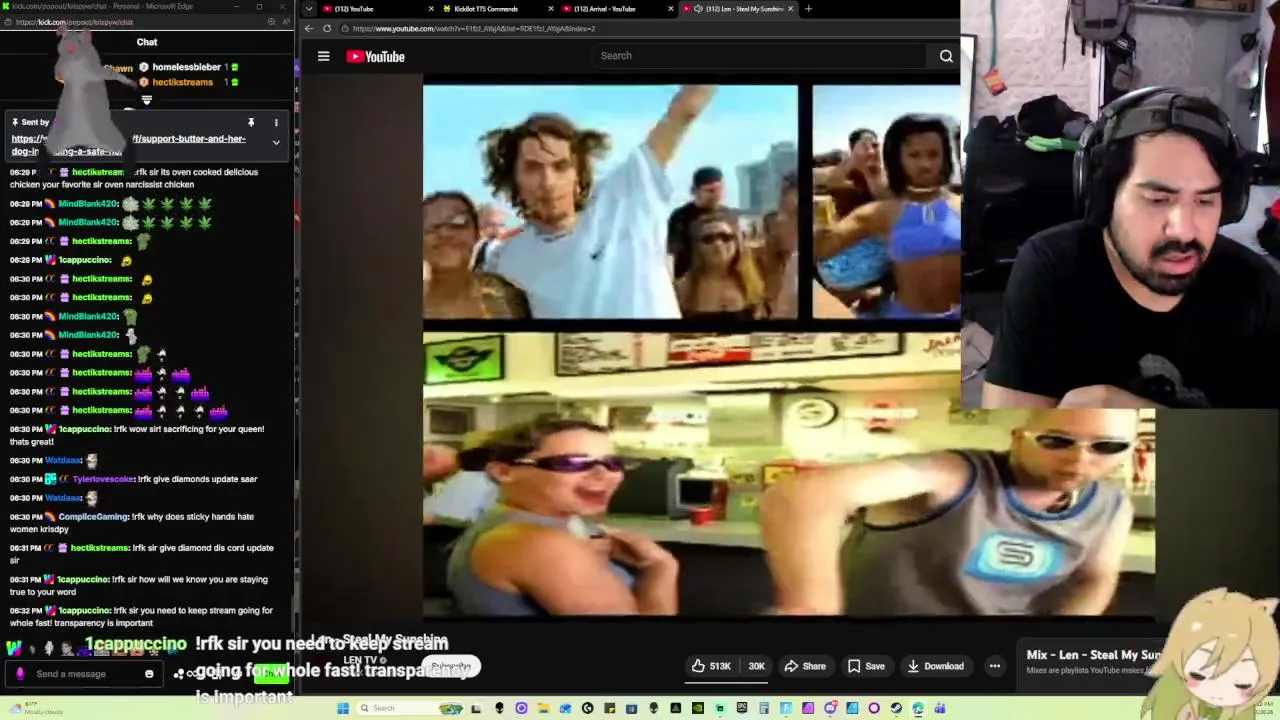Image resolution: width=1280 pixels, height=720 pixels.
Task: Download the YouTube video
Action: (x=935, y=666)
